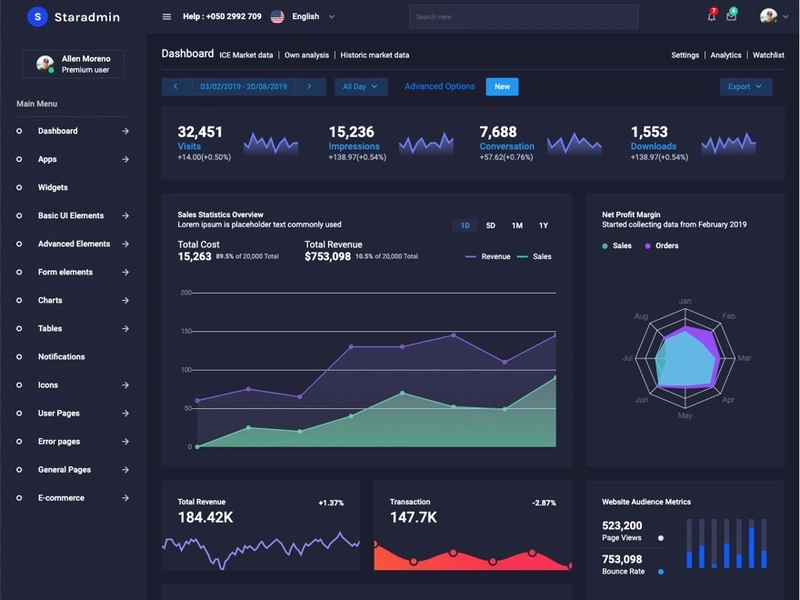
Task: Click the Search Here input field
Action: [523, 17]
